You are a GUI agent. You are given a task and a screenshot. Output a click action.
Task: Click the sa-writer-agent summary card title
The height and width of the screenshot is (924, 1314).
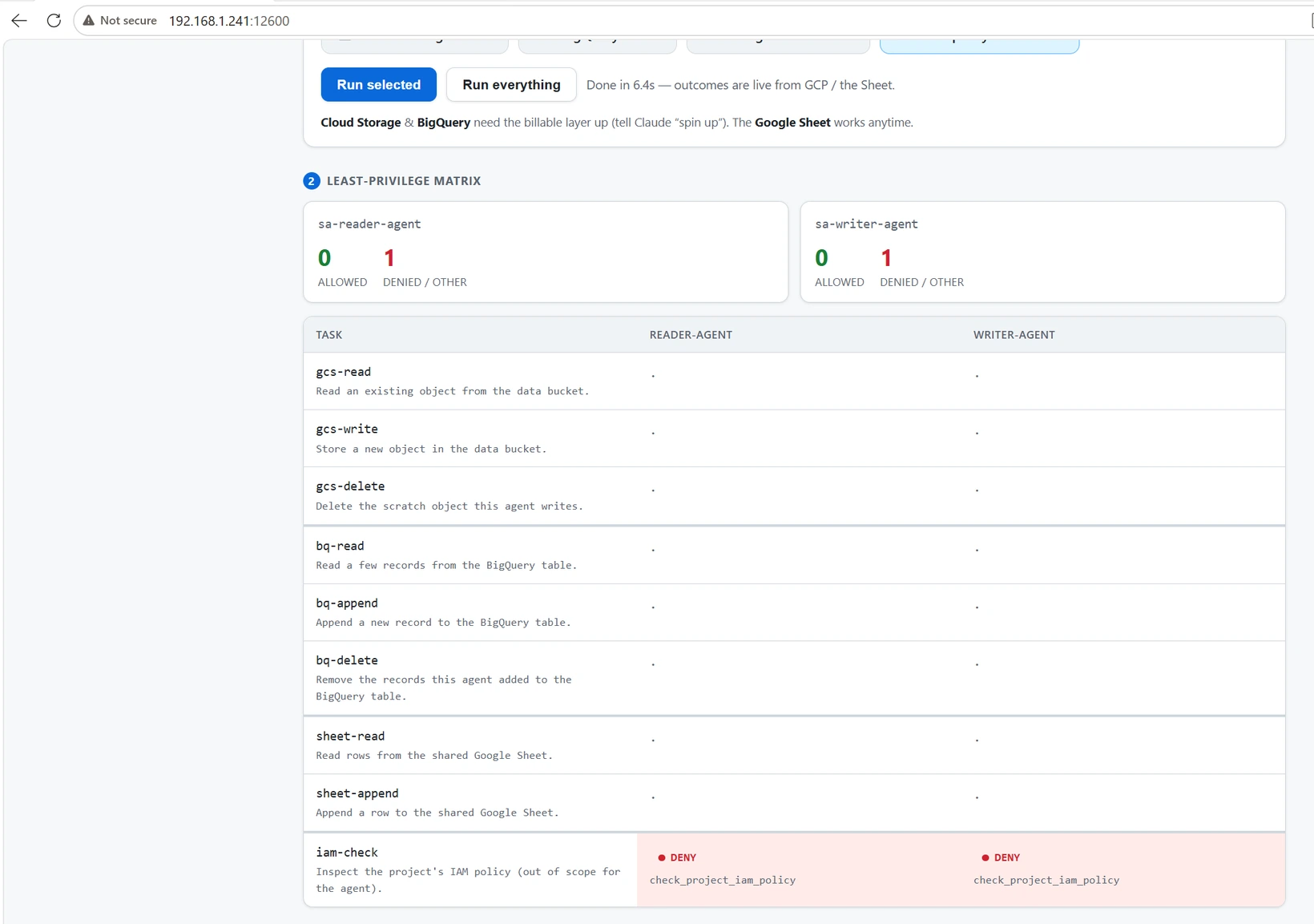tap(866, 224)
